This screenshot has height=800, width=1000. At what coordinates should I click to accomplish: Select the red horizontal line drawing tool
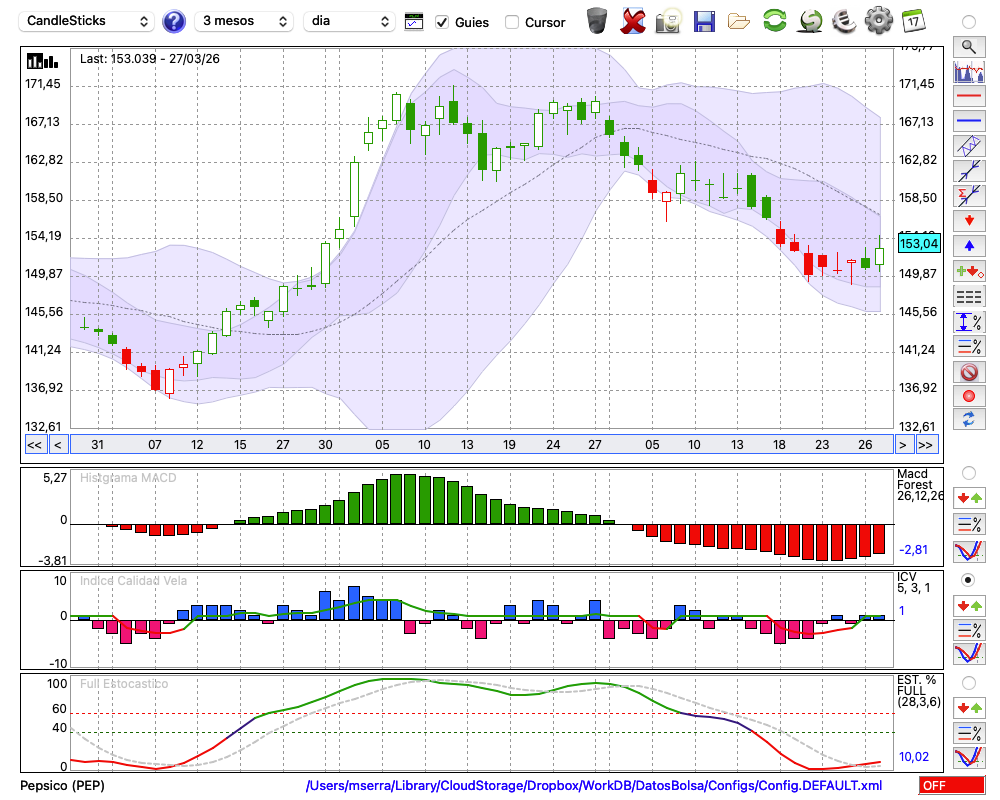click(x=968, y=96)
